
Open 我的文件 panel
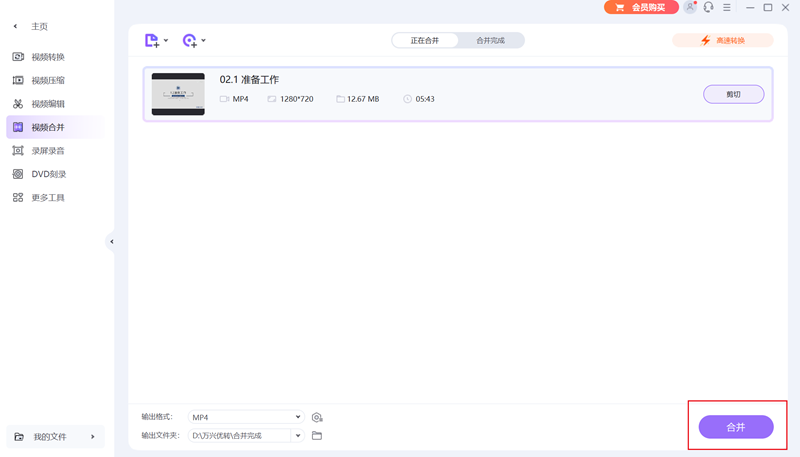55,437
